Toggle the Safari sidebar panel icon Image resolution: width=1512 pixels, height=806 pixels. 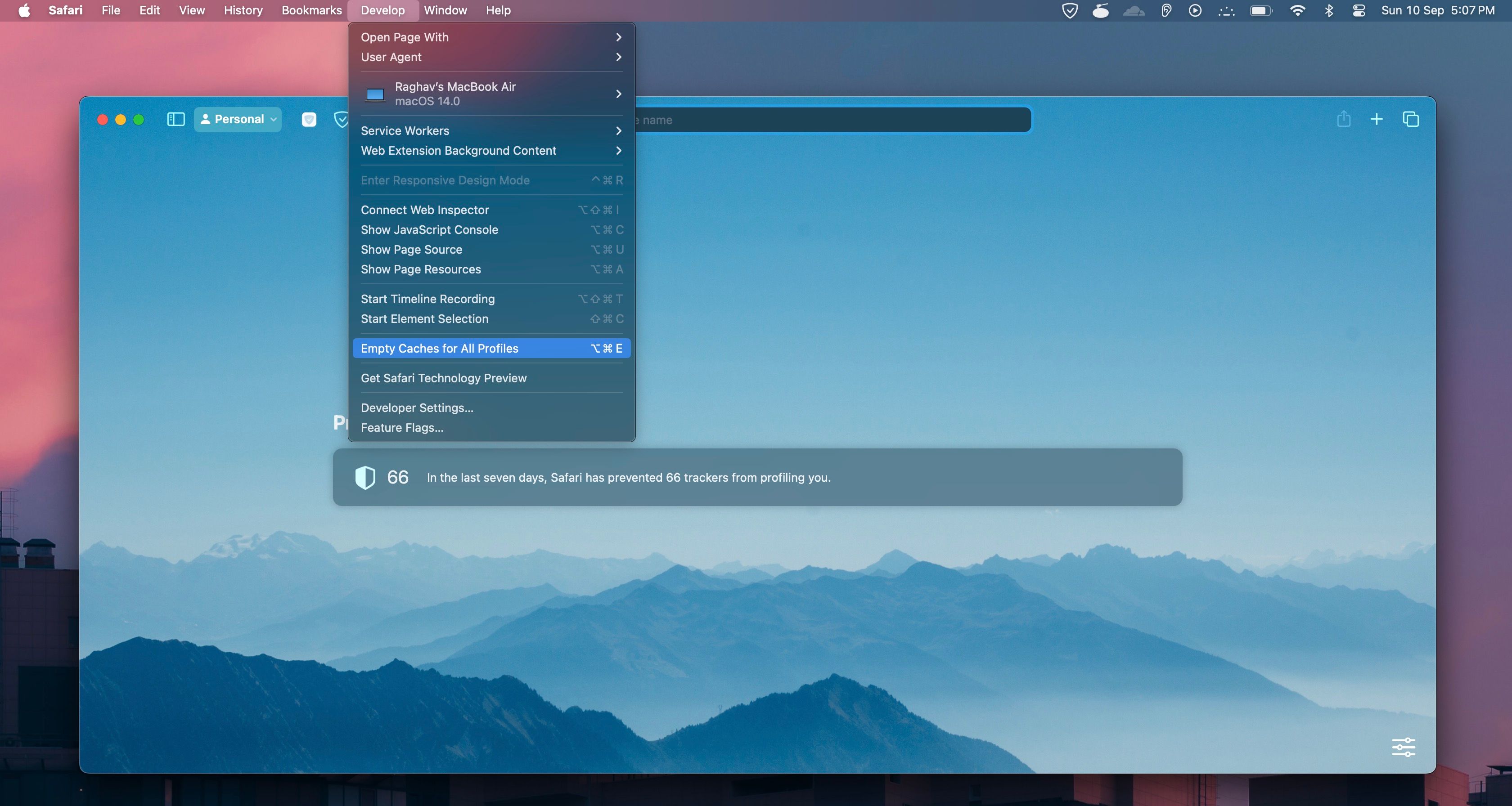[175, 120]
